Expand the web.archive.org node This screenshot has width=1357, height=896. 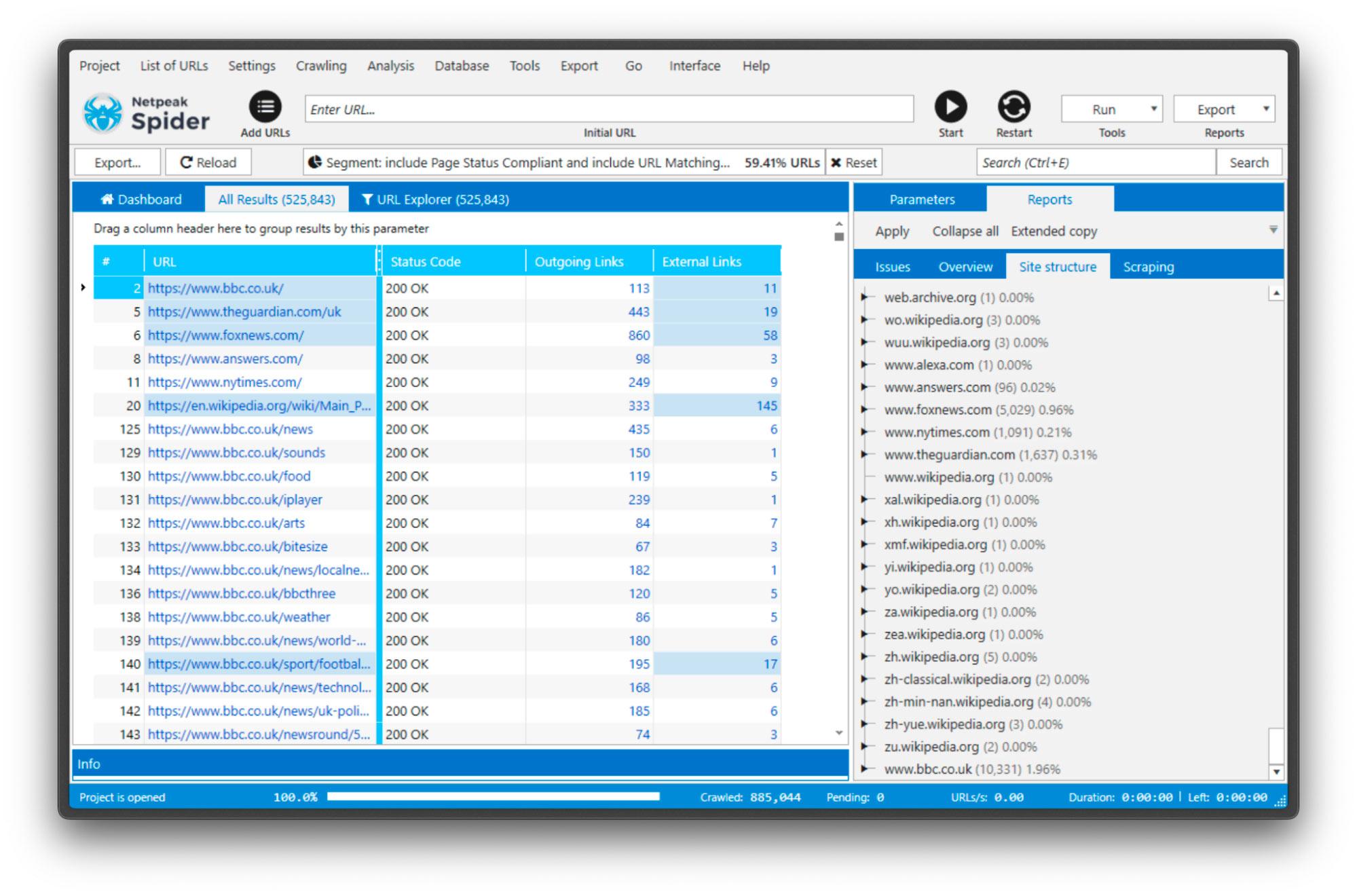click(865, 297)
